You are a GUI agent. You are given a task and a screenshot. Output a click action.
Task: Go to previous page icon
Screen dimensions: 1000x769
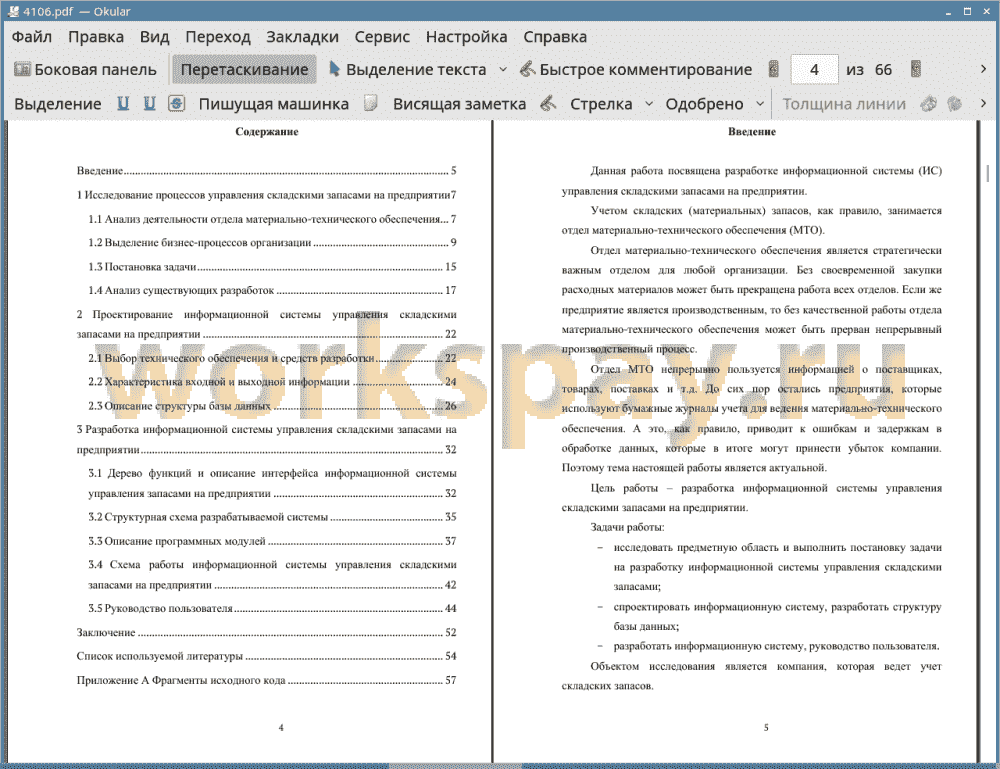[x=774, y=70]
